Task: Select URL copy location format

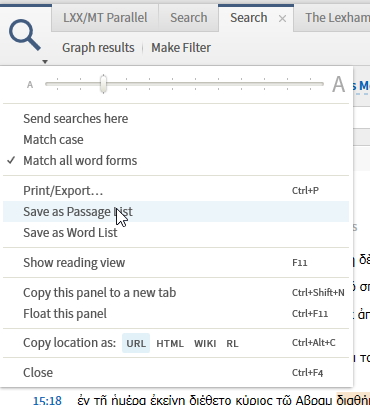Action: coord(136,343)
